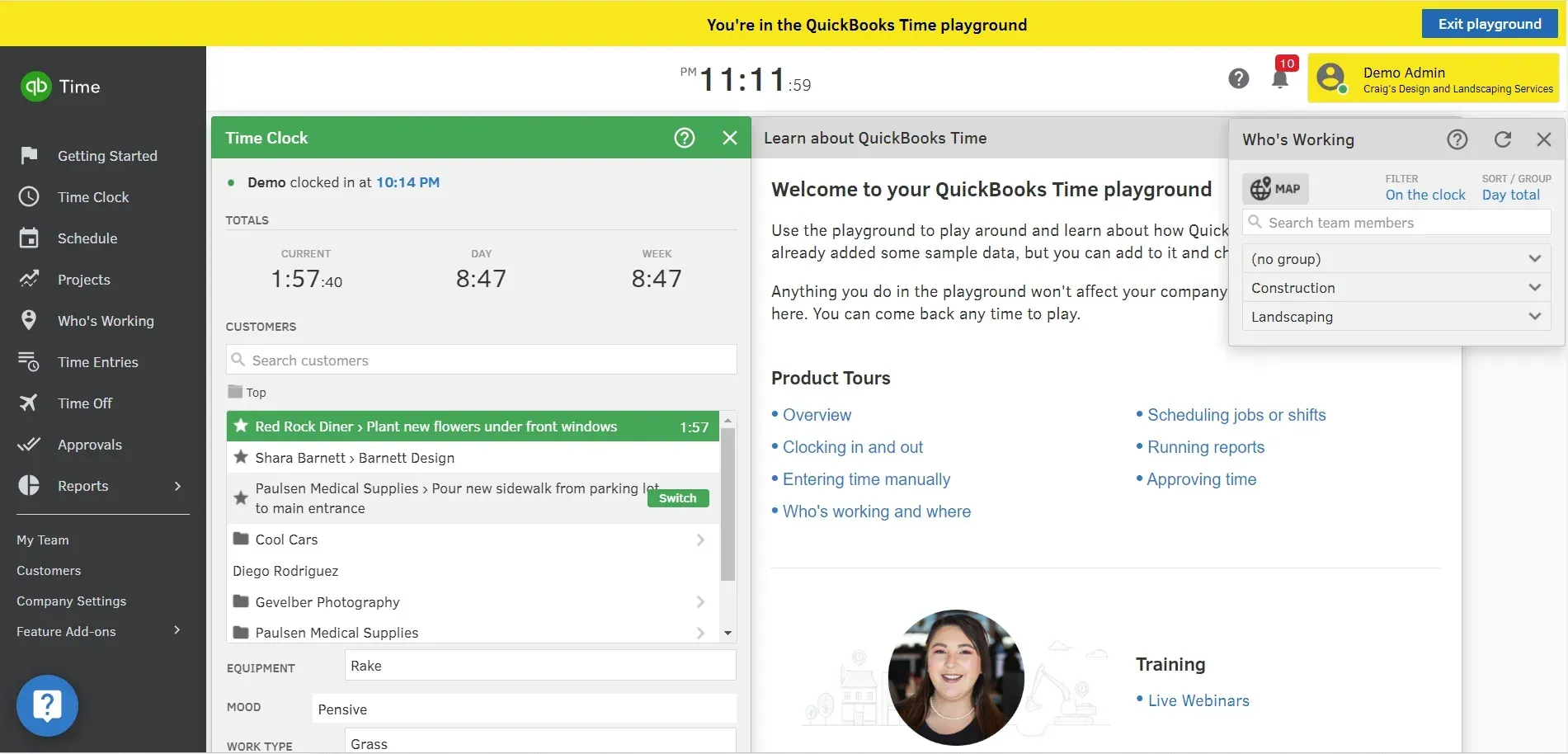Open the Overview product tour
1568x754 pixels.
pyautogui.click(x=817, y=415)
